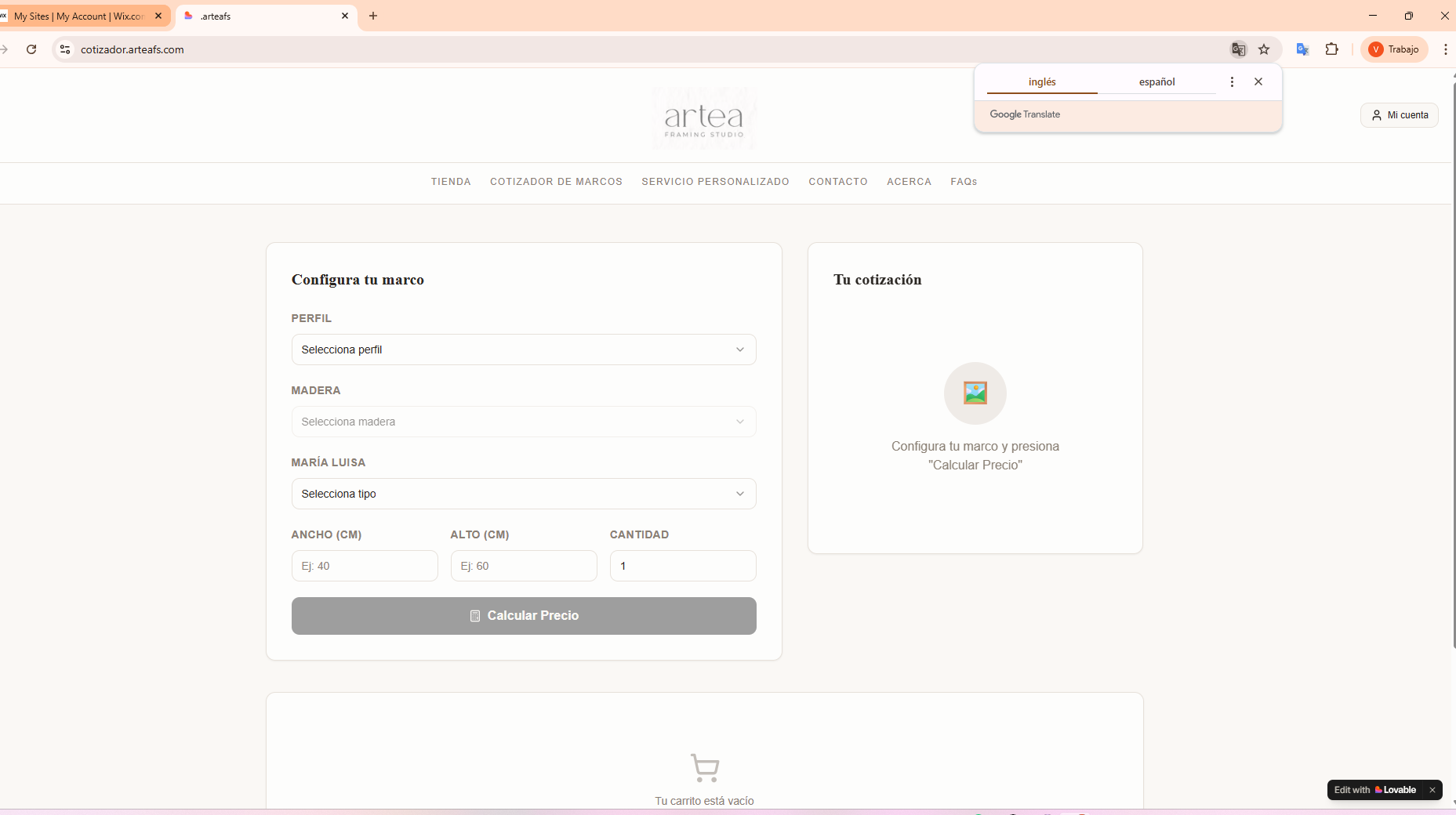The image size is (1456, 815).
Task: Dismiss the Edit with Lovable badge
Action: coord(1432,790)
